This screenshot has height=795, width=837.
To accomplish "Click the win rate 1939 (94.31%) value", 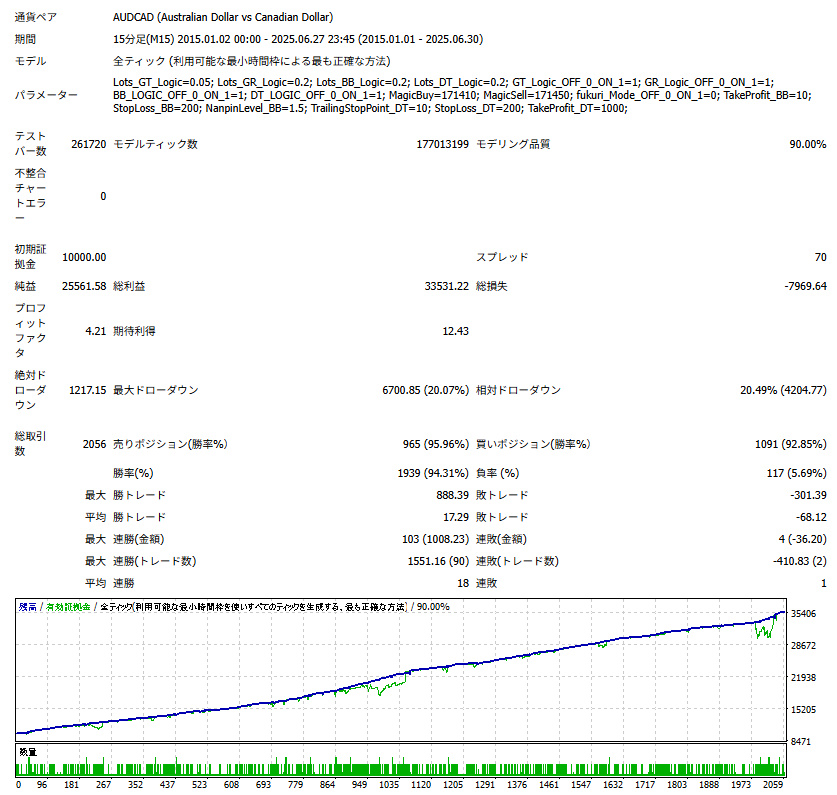I will pos(433,473).
